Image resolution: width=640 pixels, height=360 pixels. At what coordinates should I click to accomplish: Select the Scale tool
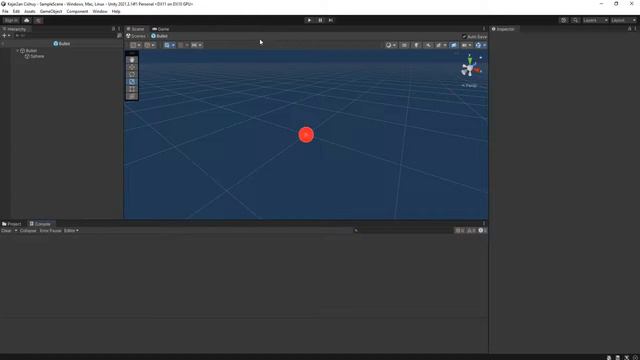click(x=132, y=82)
